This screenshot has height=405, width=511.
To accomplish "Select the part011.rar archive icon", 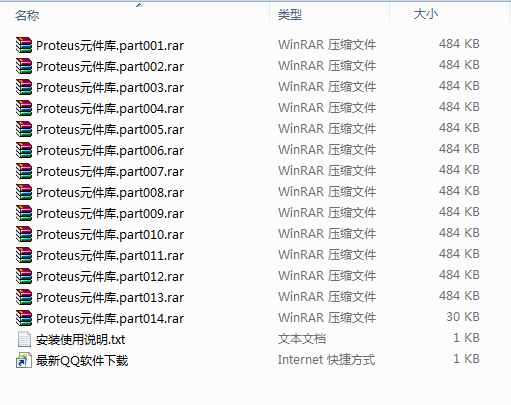I will pyautogui.click(x=24, y=255).
